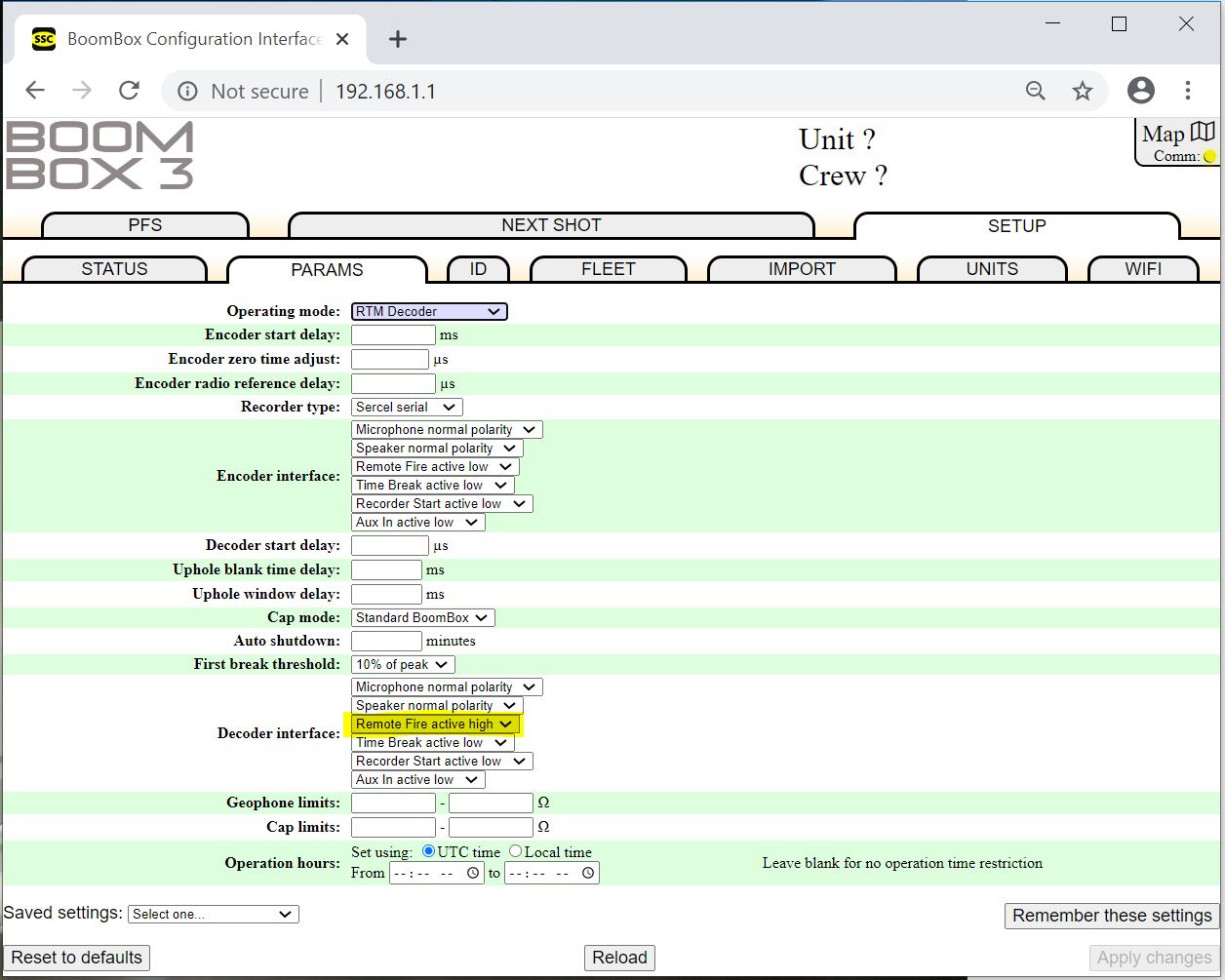Open a new browser tab with plus icon
This screenshot has width=1225, height=980.
click(x=397, y=39)
